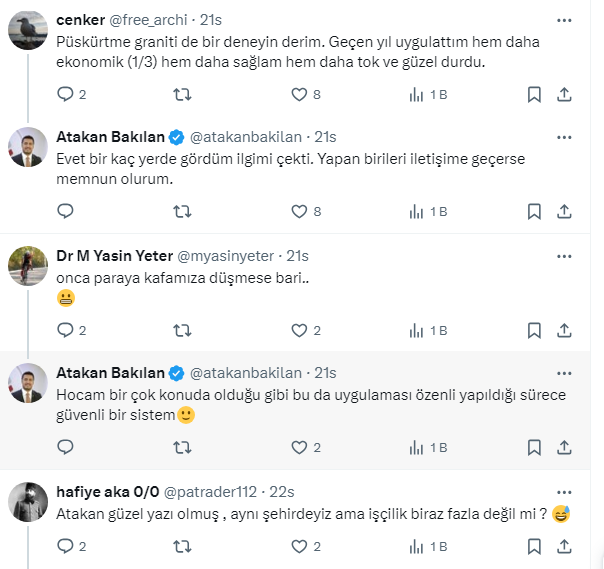Like Dr M Yasin Yeter's tweet

[299, 330]
